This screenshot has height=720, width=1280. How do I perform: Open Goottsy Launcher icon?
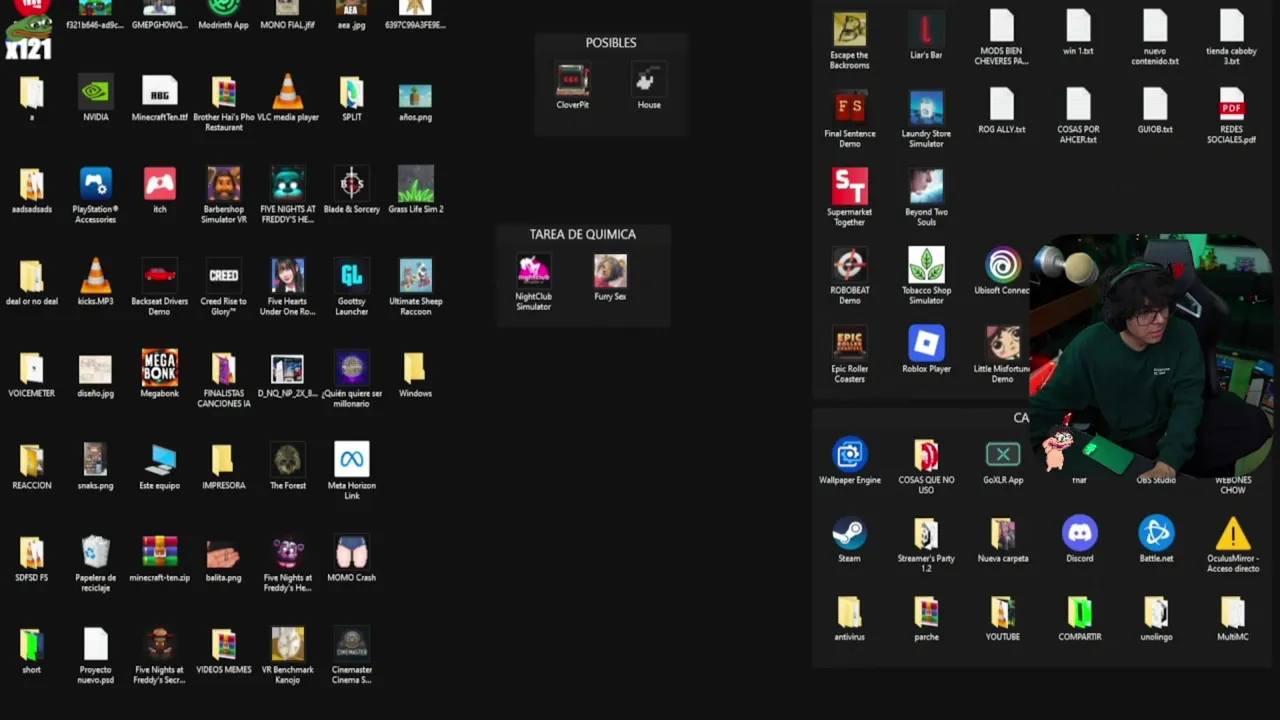pos(352,277)
